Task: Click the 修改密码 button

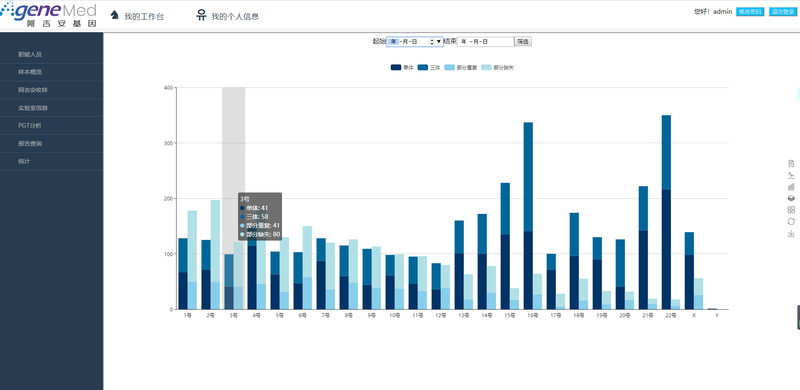Action: point(750,12)
